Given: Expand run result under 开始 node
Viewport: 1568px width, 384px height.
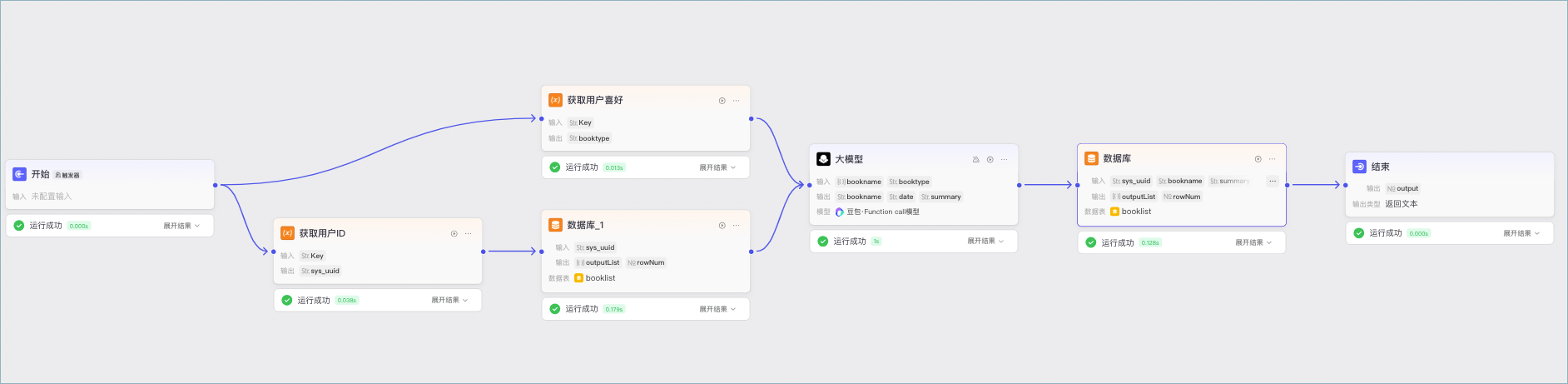Looking at the screenshot, I should tap(181, 226).
